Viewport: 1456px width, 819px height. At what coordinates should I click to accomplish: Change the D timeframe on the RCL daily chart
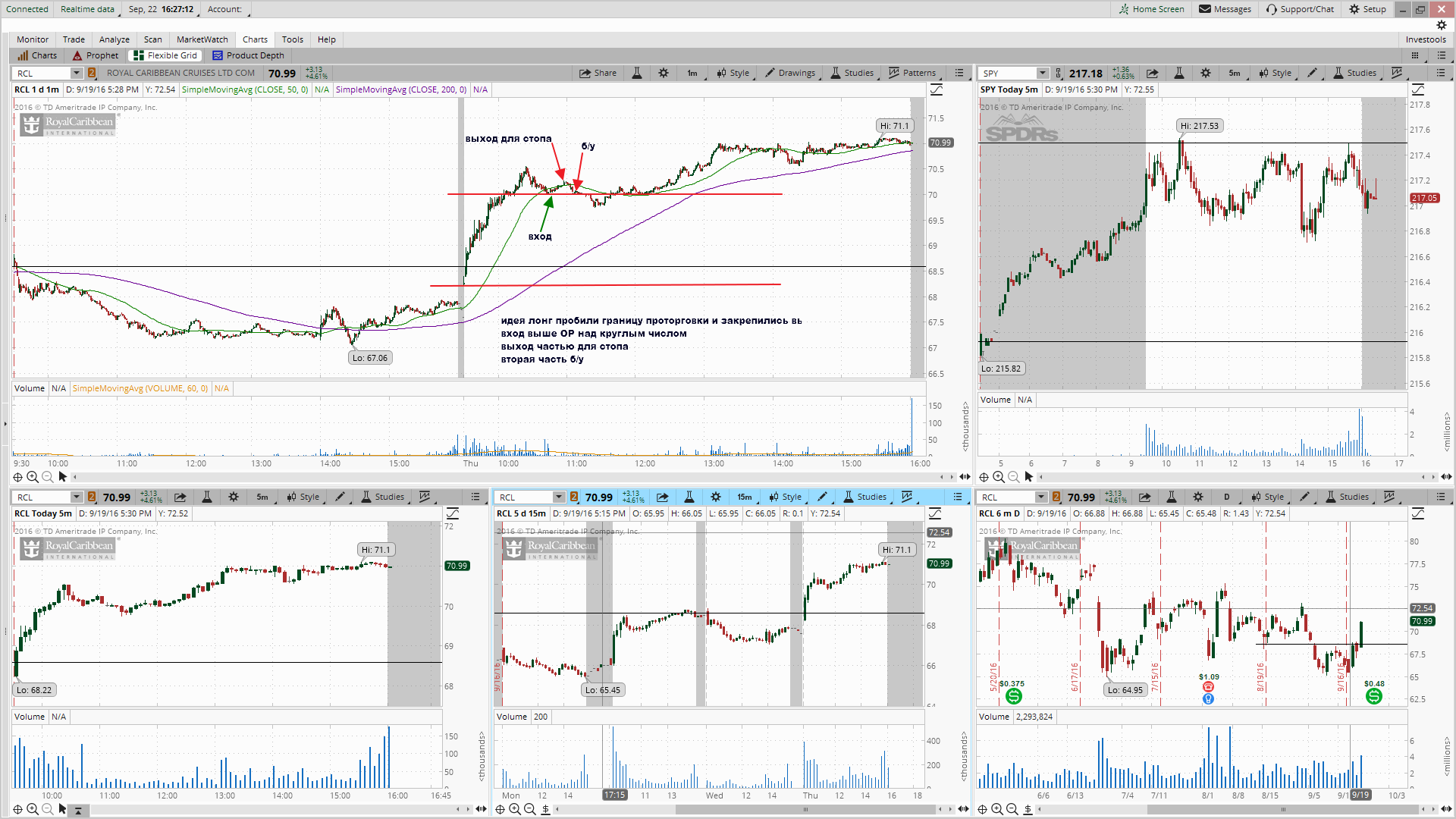point(1226,497)
